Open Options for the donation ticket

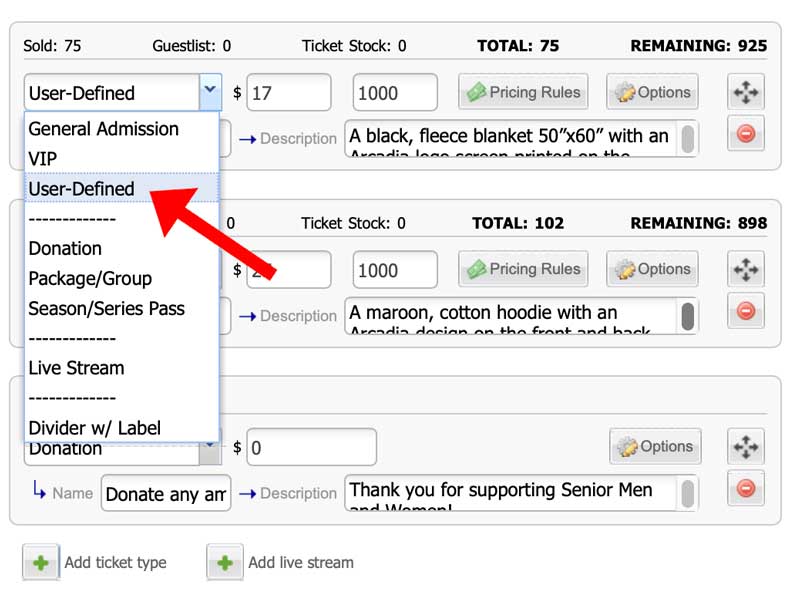[x=655, y=446]
